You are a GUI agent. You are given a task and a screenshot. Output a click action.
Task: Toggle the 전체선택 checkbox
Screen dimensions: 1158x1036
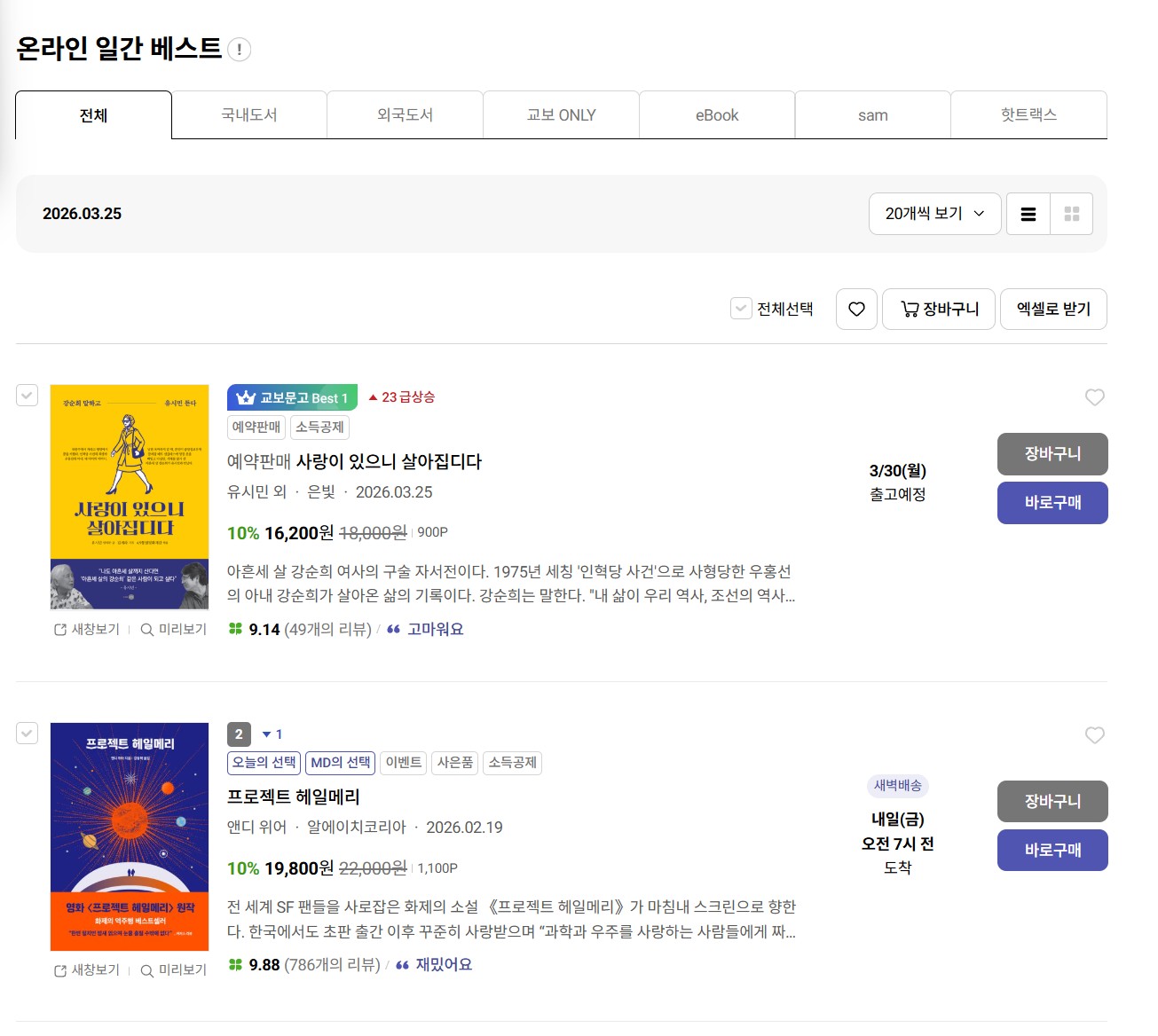741,309
